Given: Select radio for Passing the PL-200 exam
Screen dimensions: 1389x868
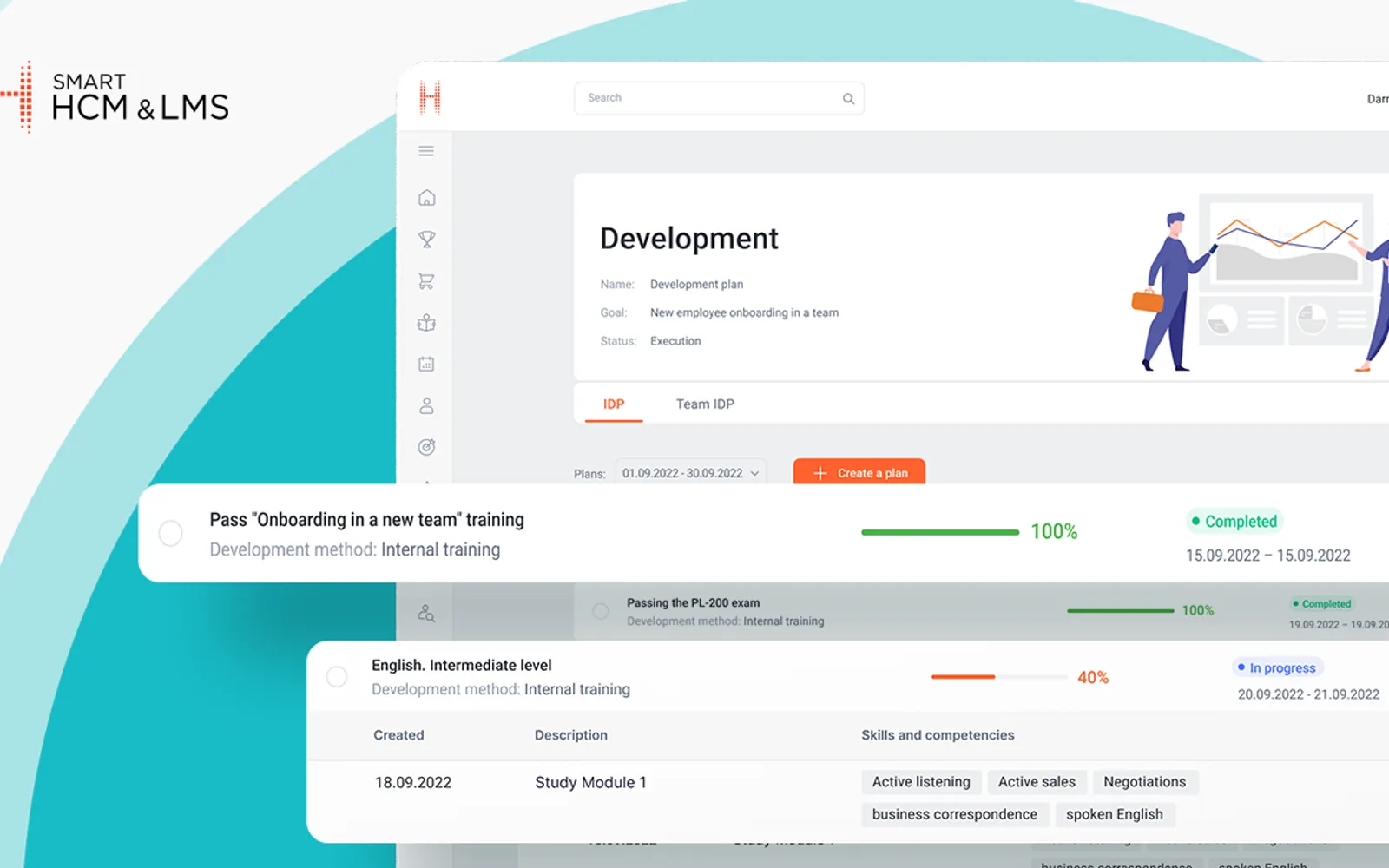Looking at the screenshot, I should click(601, 611).
